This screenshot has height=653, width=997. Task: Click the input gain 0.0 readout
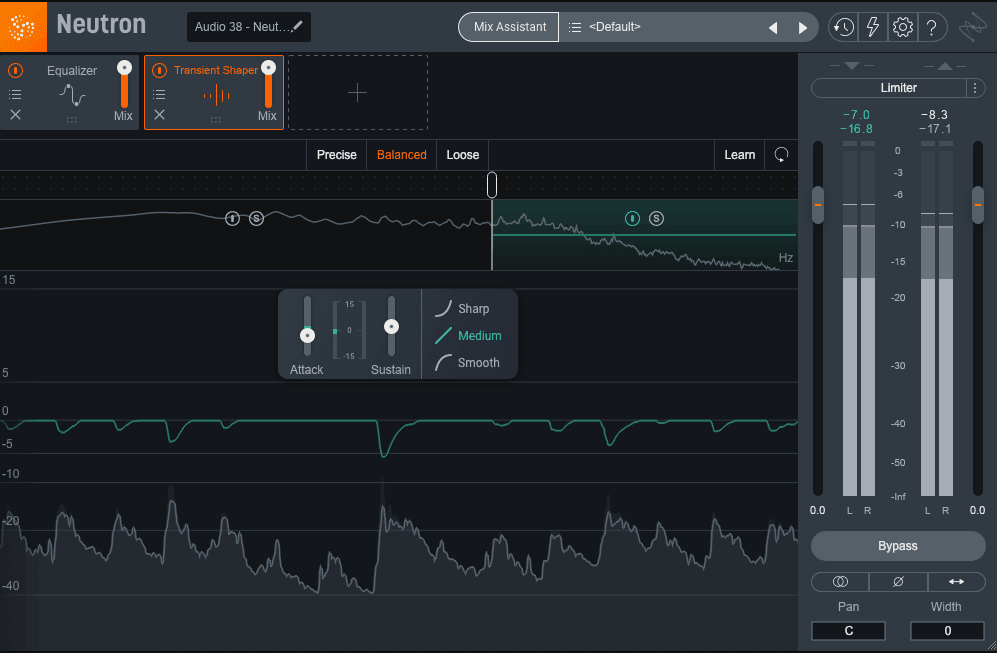pyautogui.click(x=818, y=510)
